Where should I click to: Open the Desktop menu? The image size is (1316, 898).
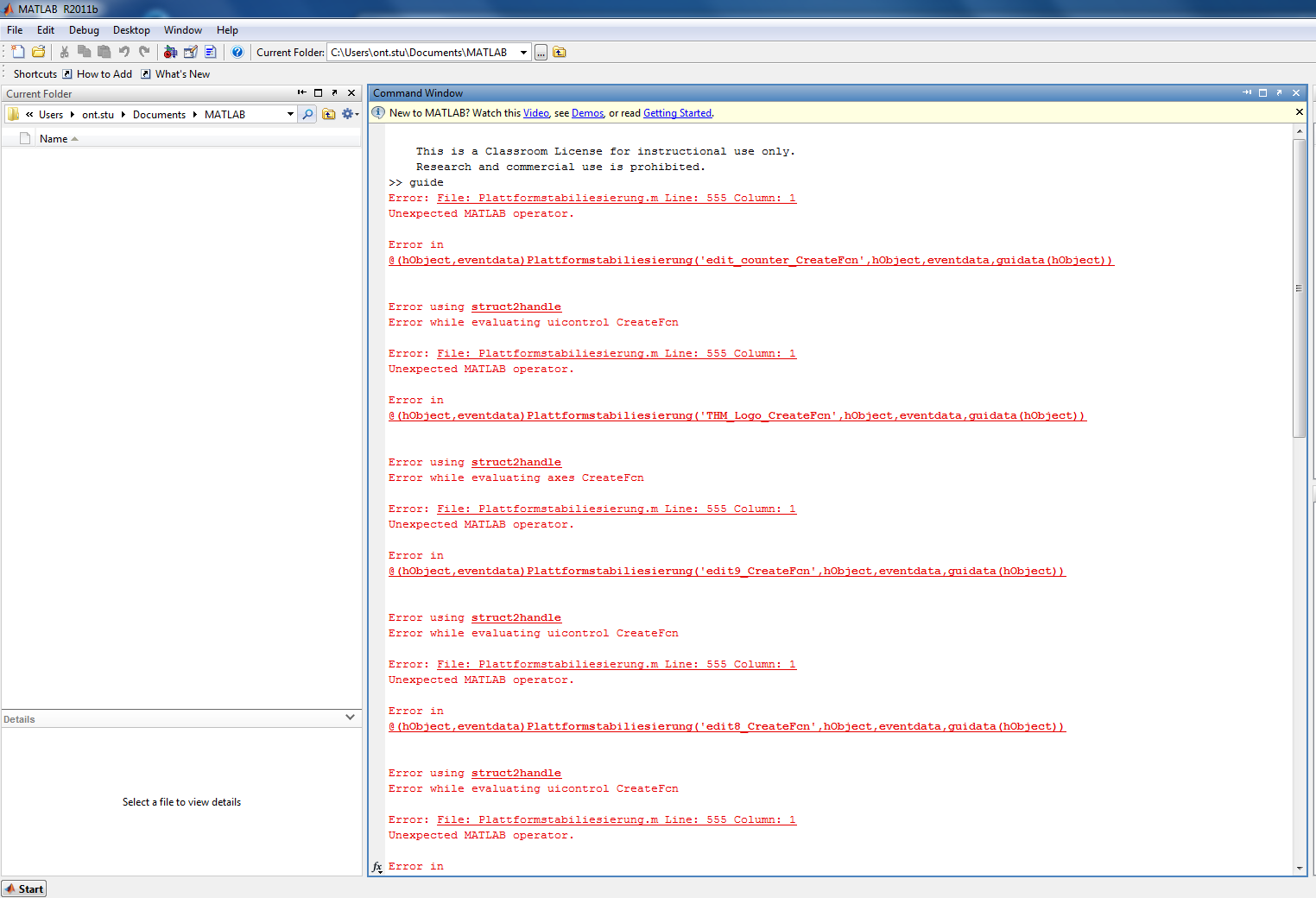pos(131,30)
